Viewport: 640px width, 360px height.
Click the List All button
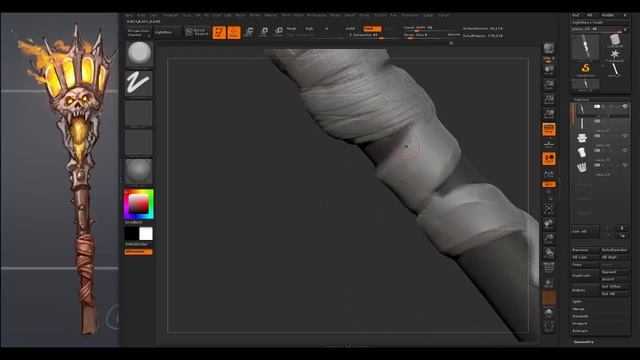585,231
